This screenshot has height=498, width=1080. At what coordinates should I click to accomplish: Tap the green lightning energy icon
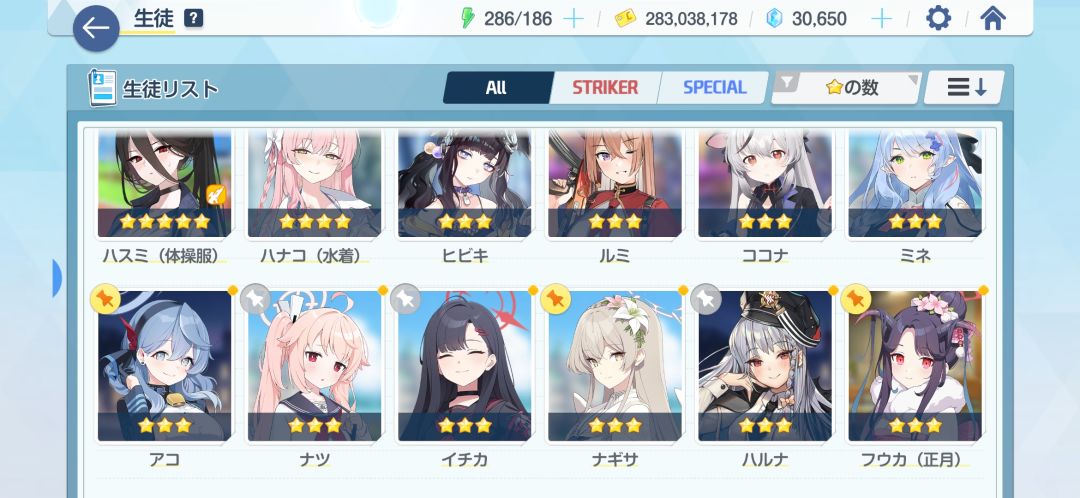tap(468, 19)
